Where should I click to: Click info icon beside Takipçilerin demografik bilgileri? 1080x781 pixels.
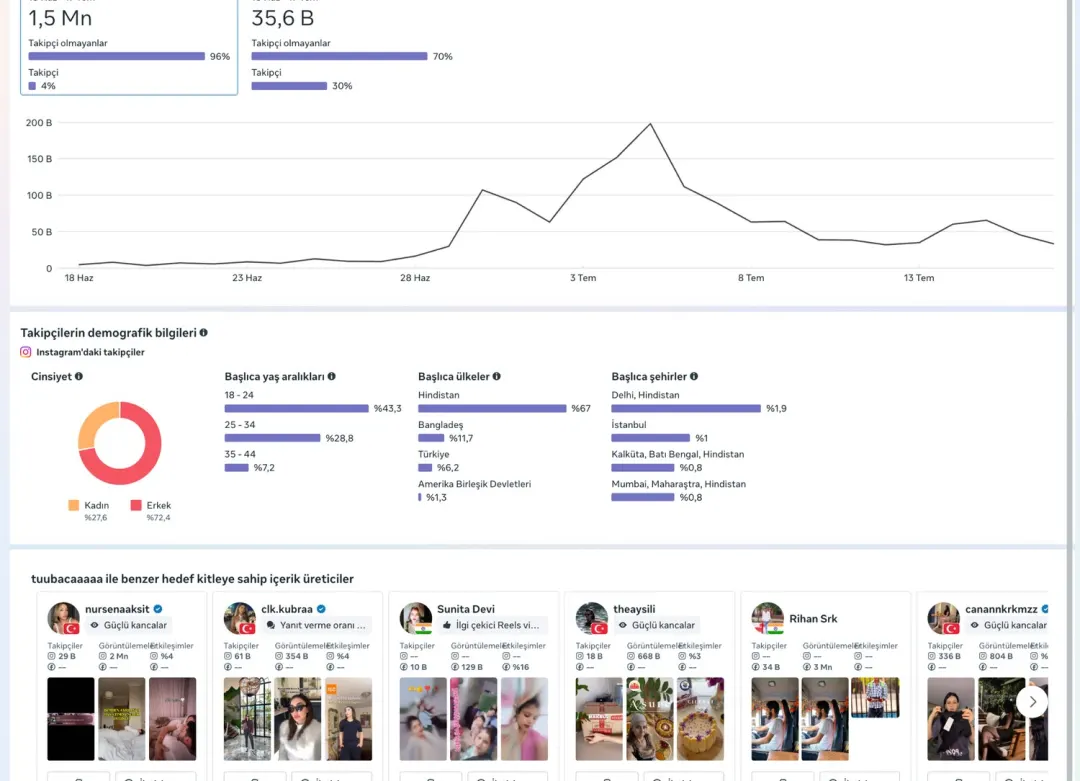[204, 333]
